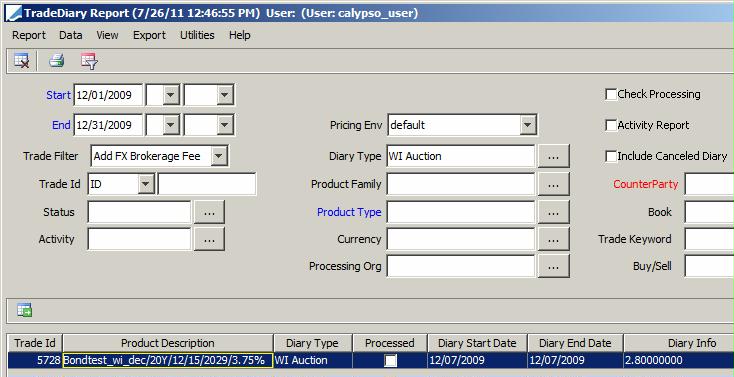The height and width of the screenshot is (377, 734).
Task: Click the Processing Org input field
Action: click(x=461, y=266)
